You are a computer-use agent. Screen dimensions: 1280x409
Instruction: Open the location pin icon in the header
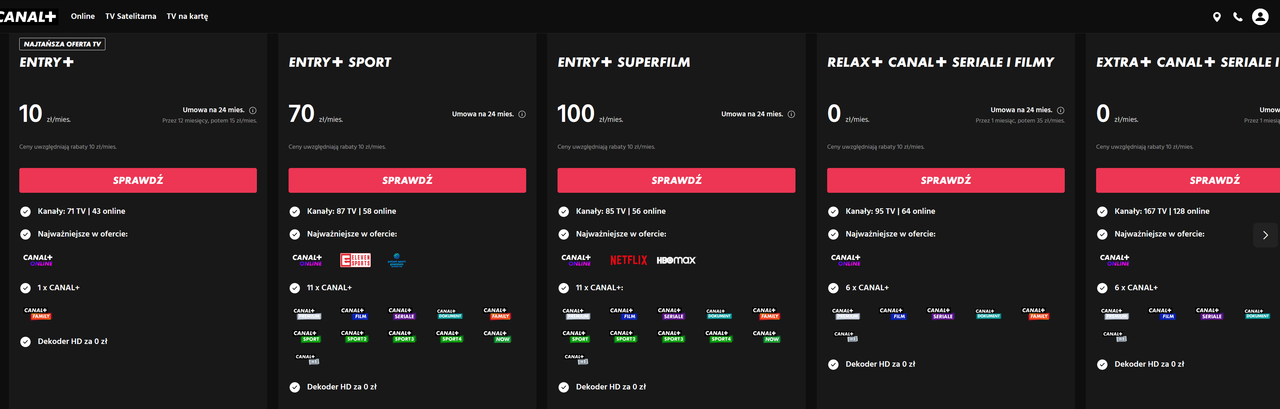[x=1217, y=16]
